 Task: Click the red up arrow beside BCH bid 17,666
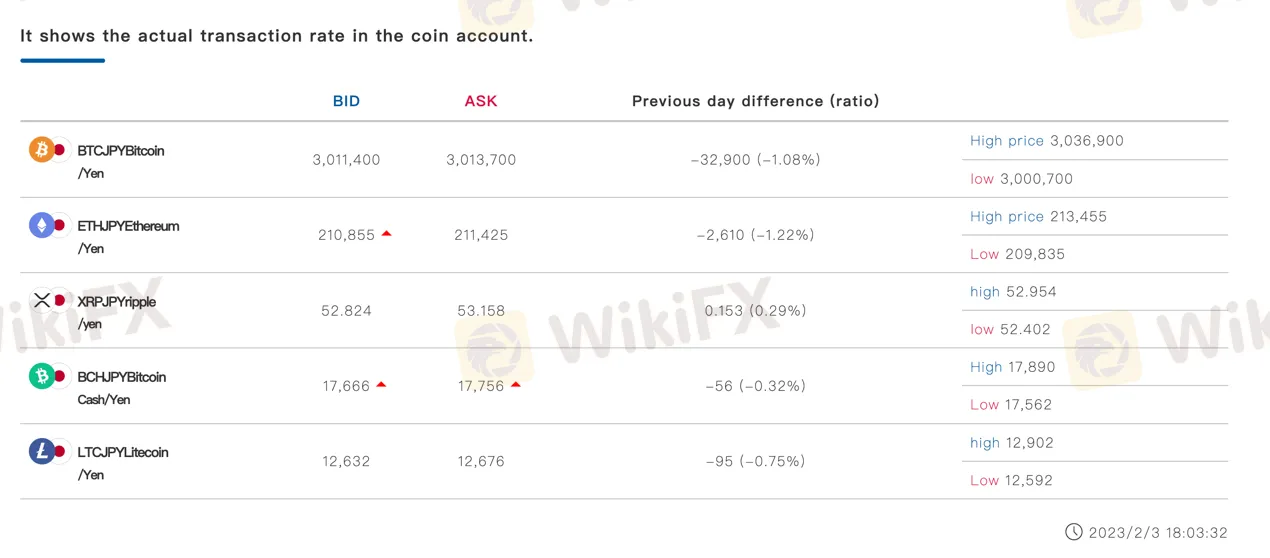381,385
